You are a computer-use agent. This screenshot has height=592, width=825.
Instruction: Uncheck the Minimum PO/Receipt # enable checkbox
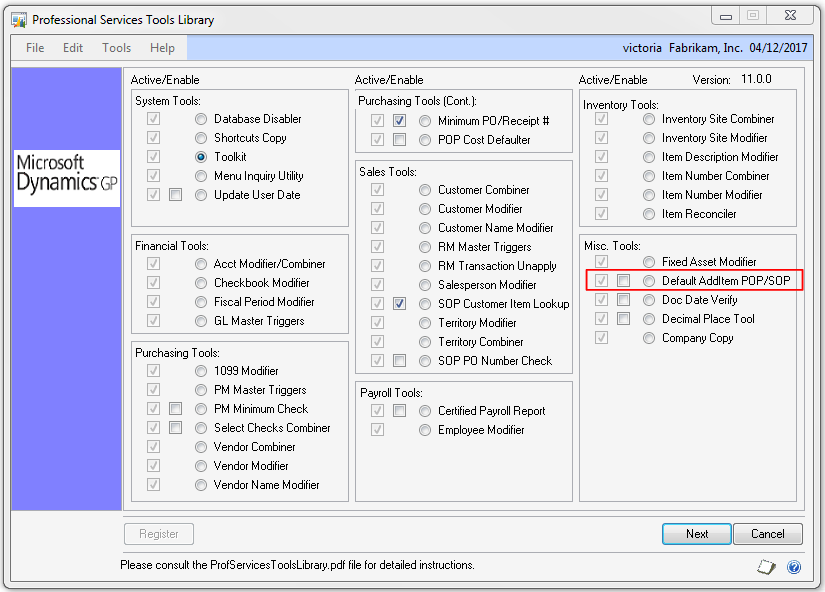point(399,121)
